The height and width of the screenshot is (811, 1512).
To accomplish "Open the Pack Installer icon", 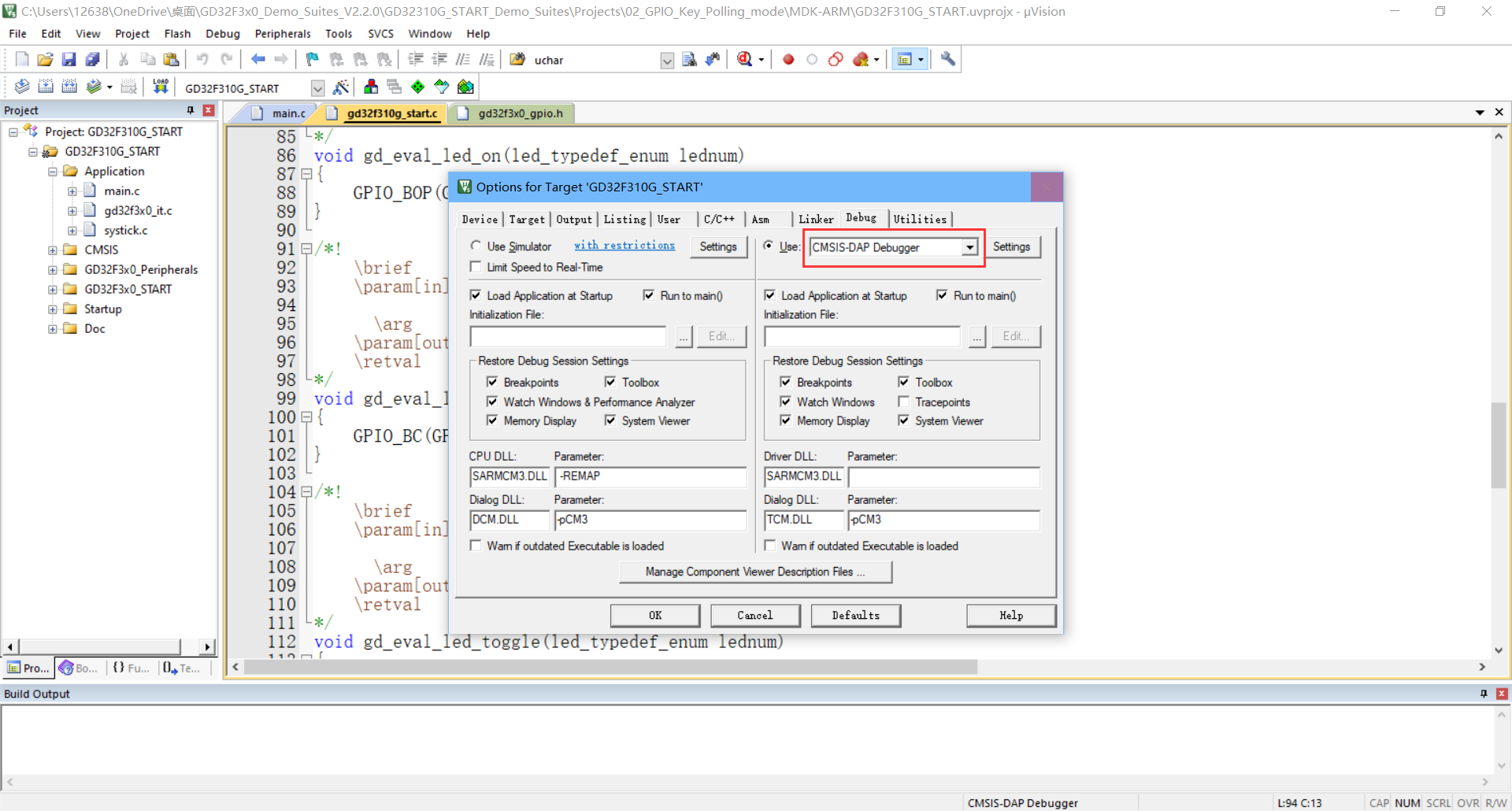I will pyautogui.click(x=466, y=87).
